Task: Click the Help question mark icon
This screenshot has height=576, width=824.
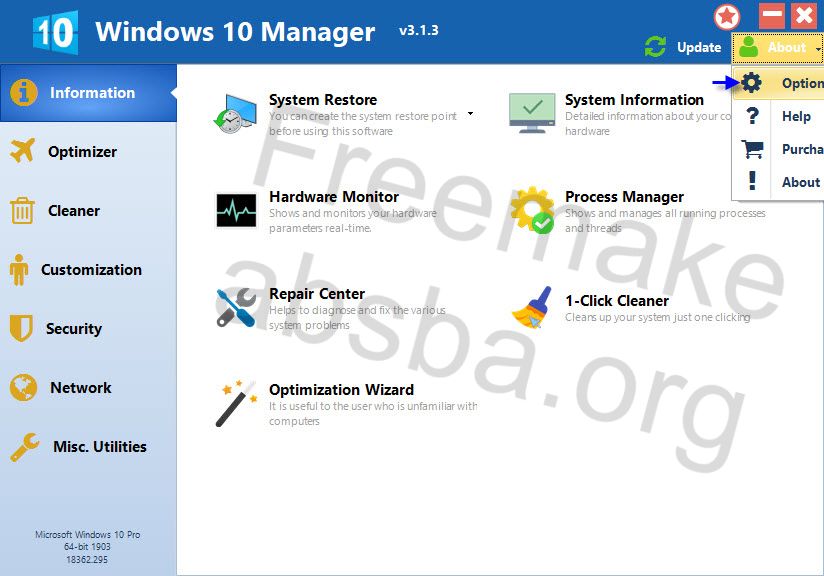Action: 753,116
